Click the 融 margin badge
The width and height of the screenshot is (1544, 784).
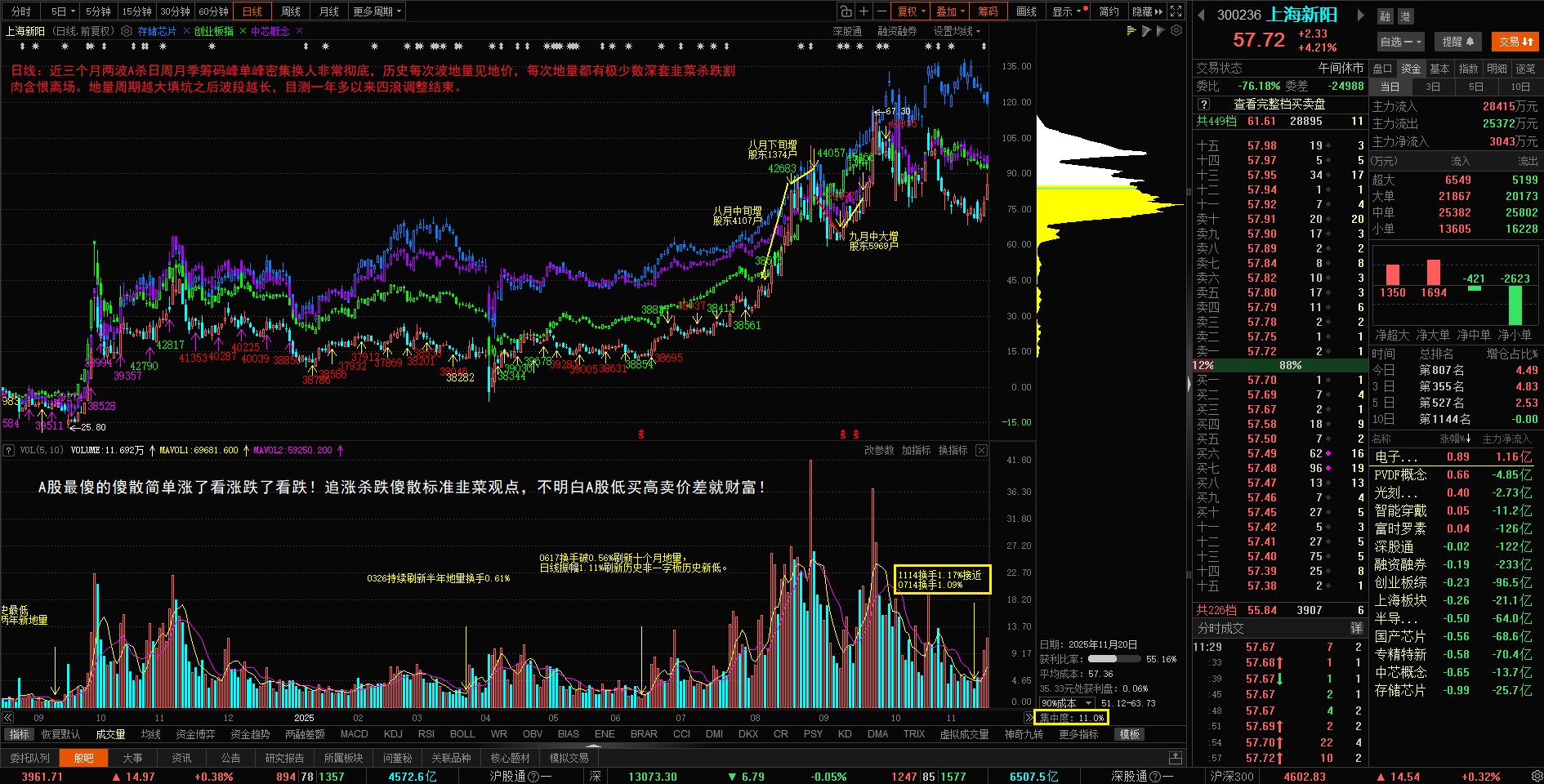[1386, 16]
